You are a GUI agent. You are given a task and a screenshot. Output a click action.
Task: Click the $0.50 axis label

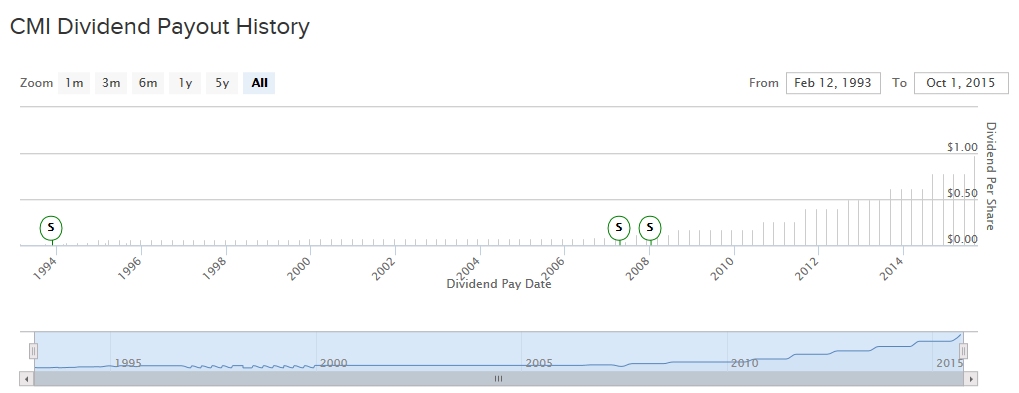click(962, 194)
